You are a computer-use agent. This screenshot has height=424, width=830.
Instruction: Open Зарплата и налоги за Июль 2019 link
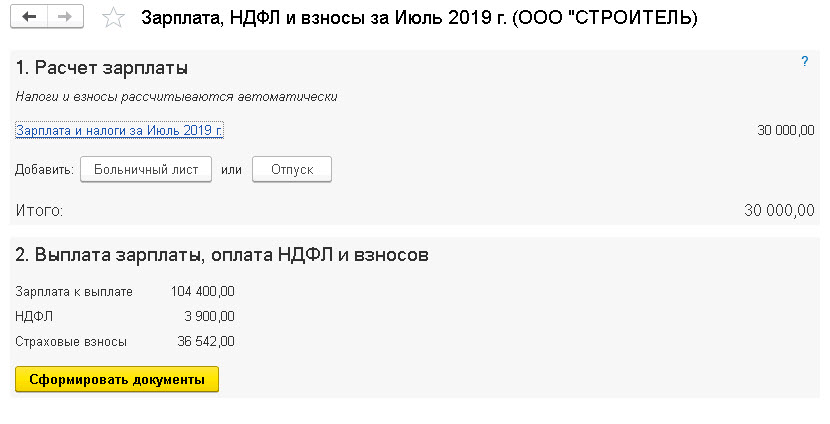pyautogui.click(x=119, y=130)
